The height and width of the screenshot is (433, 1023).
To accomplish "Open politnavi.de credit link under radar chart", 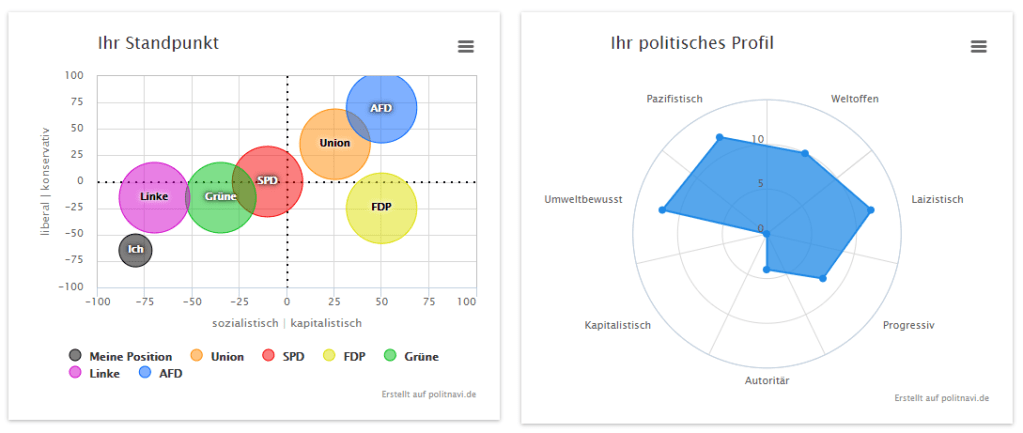I will 942,398.
